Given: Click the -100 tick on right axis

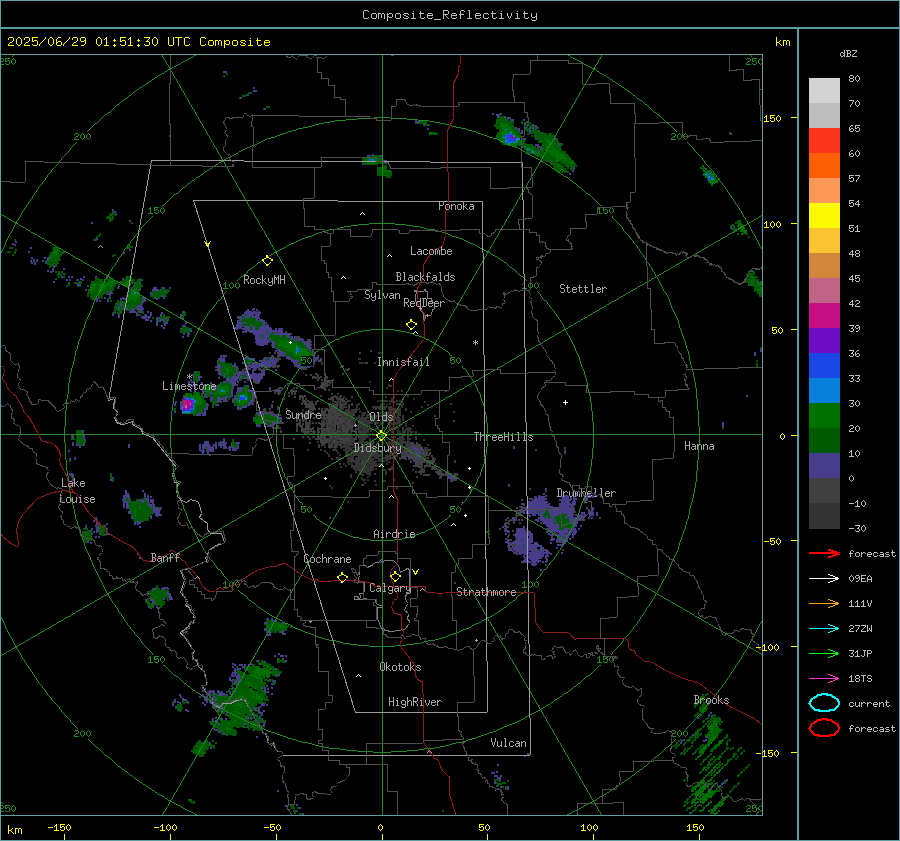Looking at the screenshot, I should 767,648.
